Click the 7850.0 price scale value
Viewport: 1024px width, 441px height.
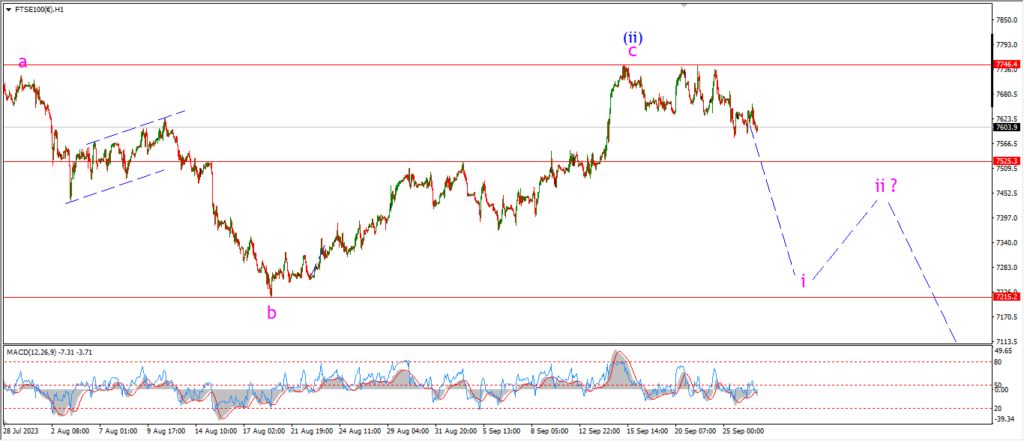click(1005, 20)
